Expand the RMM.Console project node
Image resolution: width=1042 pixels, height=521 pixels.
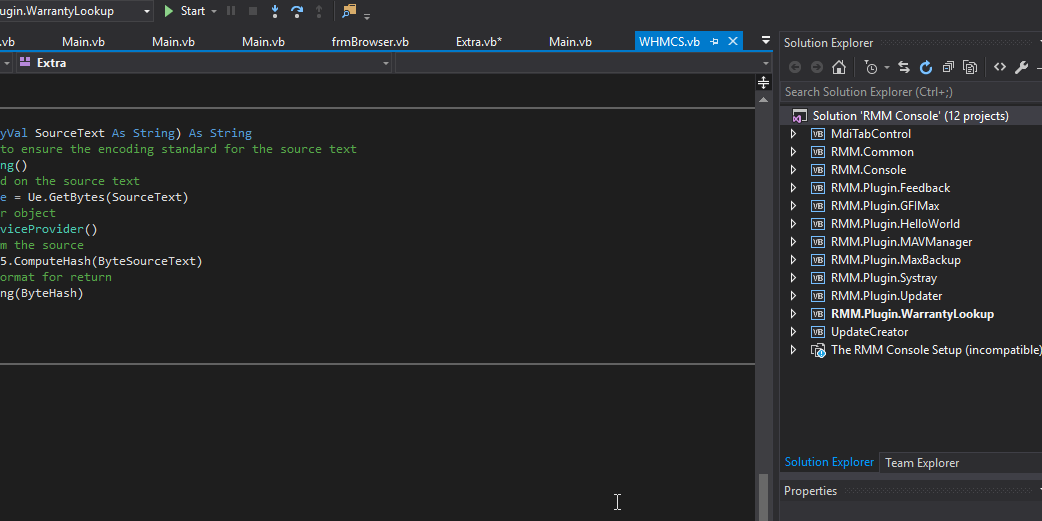[794, 170]
